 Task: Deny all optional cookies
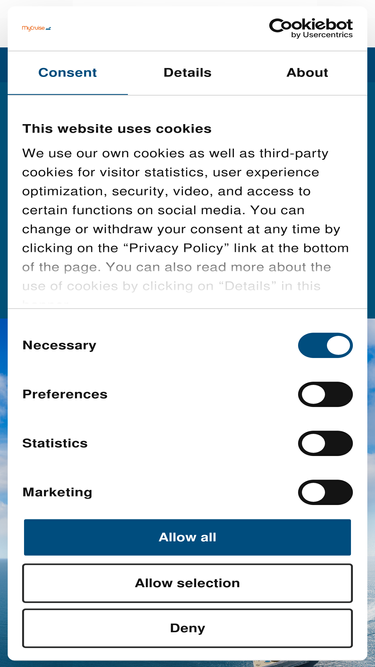click(188, 628)
